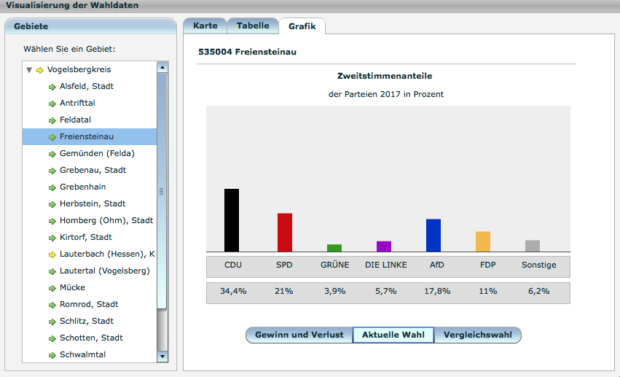620x377 pixels.
Task: Click the green arrow icon beside Mücke
Action: (52, 288)
